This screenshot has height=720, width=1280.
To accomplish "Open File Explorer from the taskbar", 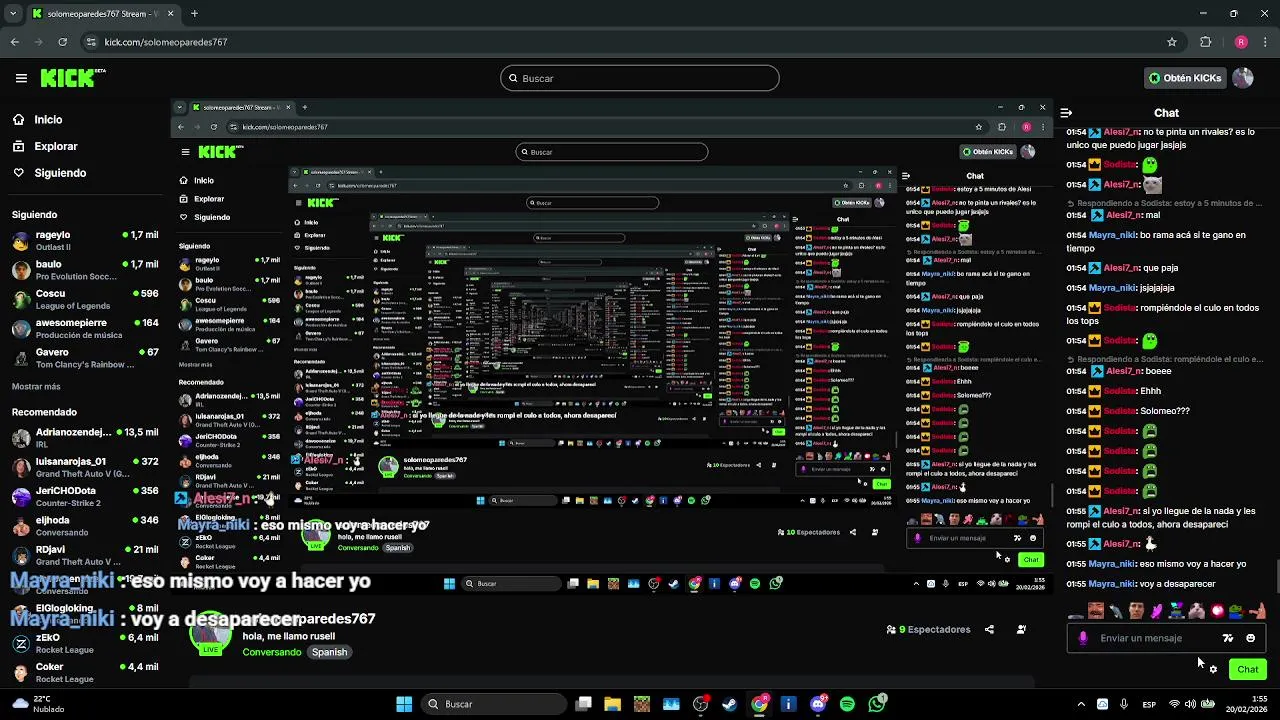I will coord(612,704).
